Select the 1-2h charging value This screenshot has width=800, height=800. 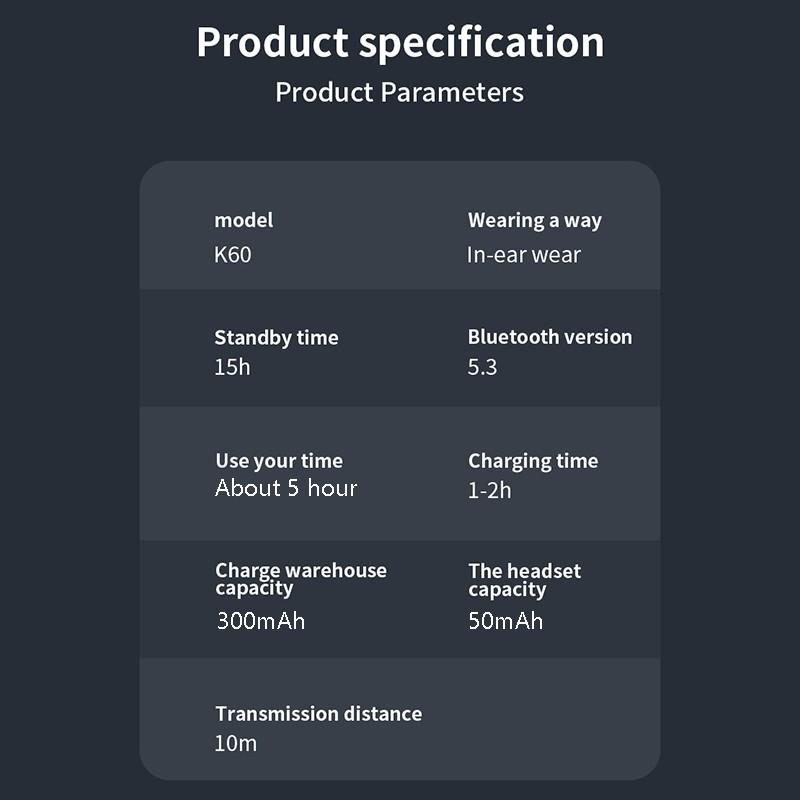click(490, 490)
